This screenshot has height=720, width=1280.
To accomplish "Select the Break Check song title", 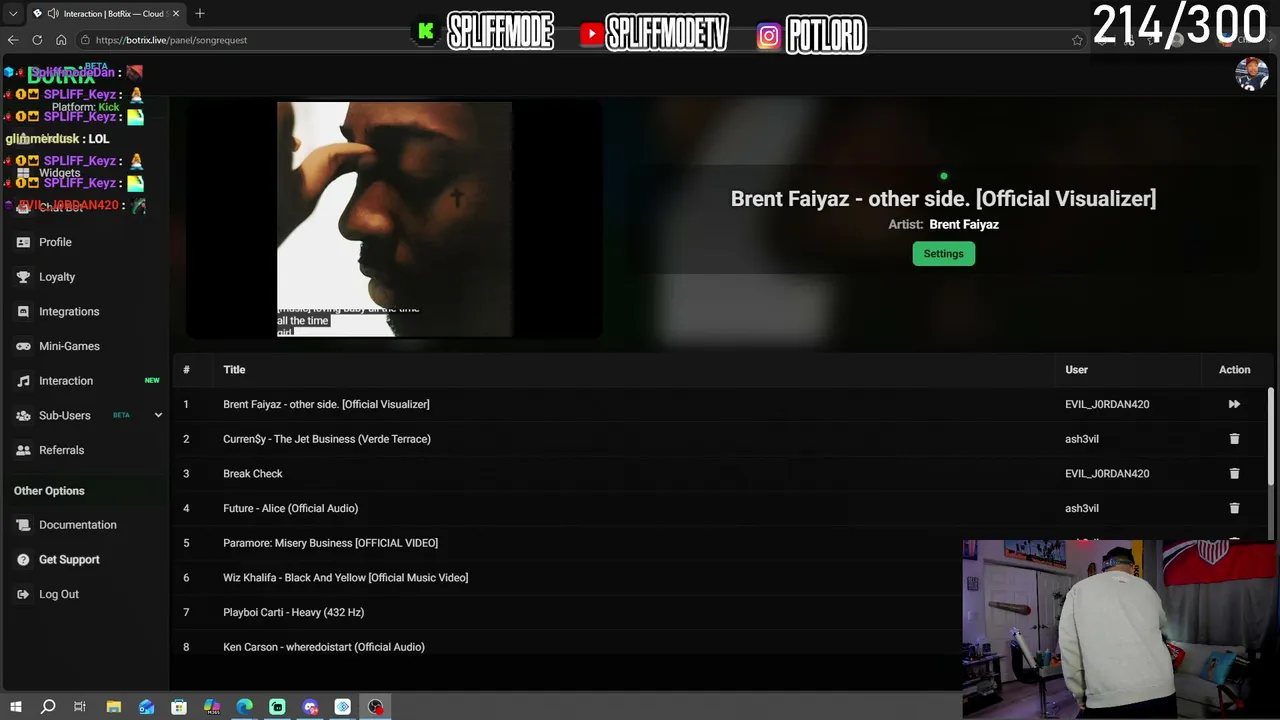I will 253,474.
